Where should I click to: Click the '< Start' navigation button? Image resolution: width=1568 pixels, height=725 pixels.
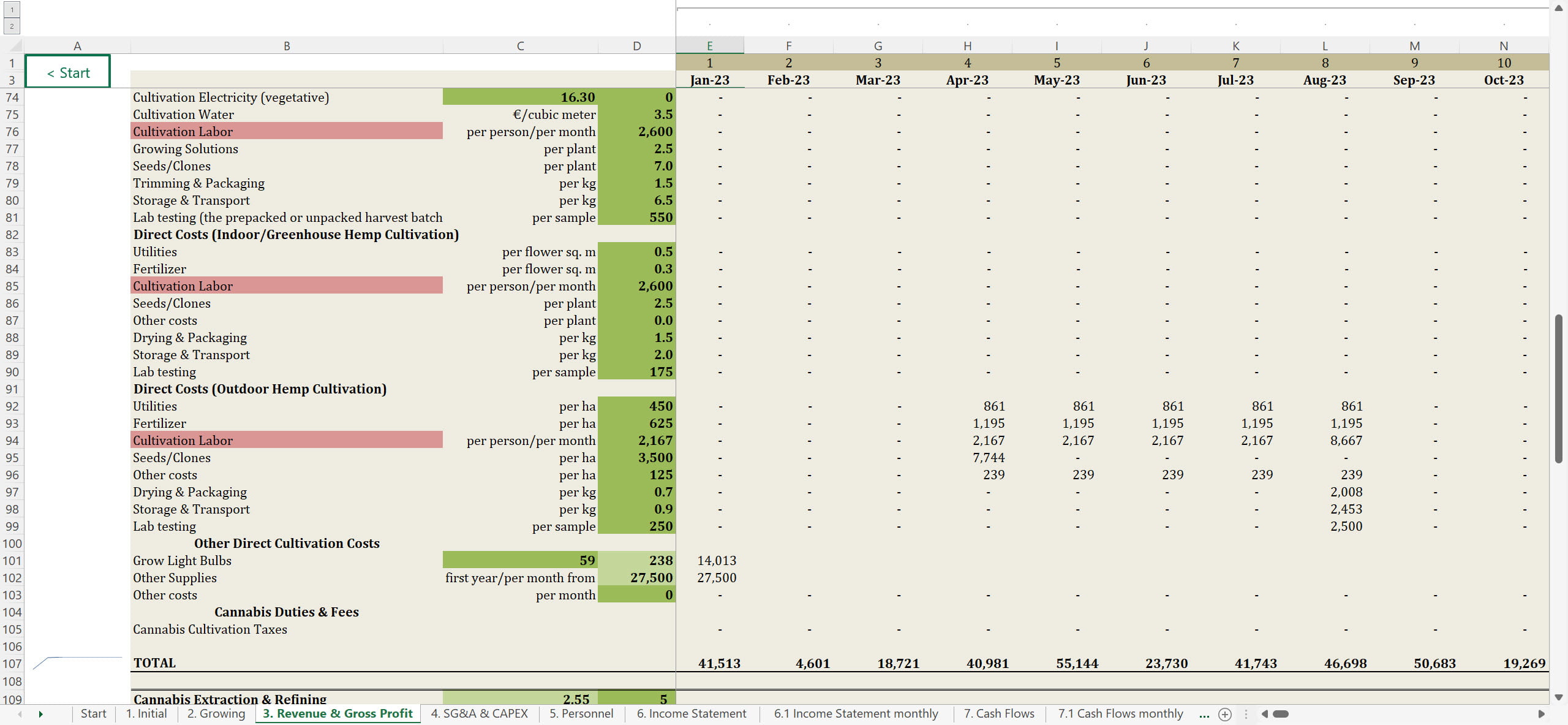(x=68, y=72)
